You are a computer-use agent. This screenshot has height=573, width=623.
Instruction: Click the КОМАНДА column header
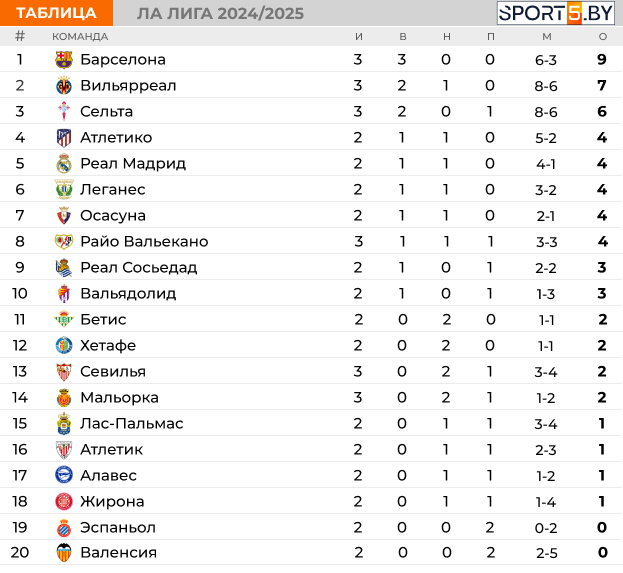(x=80, y=37)
